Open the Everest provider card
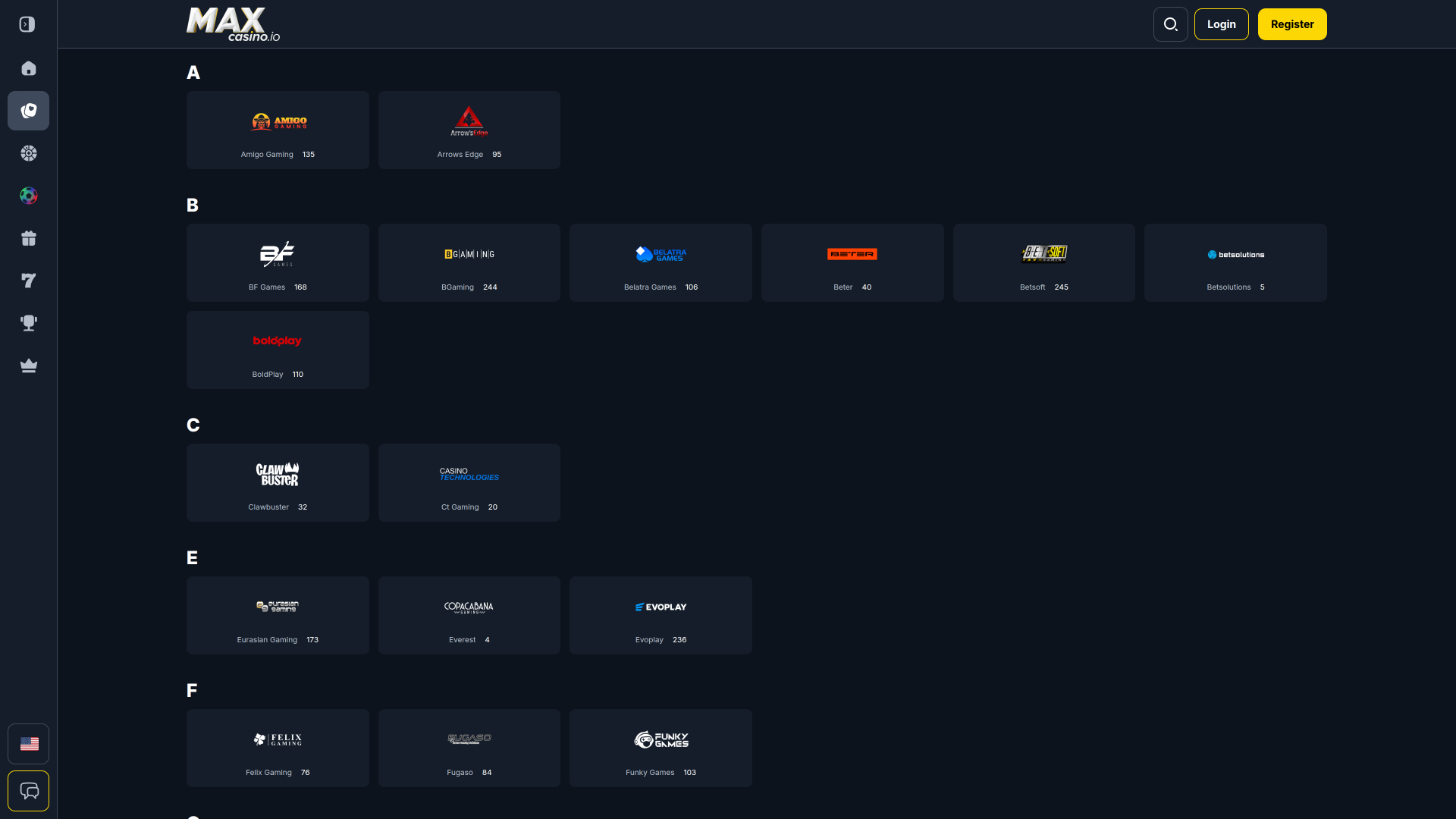Image resolution: width=1456 pixels, height=819 pixels. [x=469, y=616]
